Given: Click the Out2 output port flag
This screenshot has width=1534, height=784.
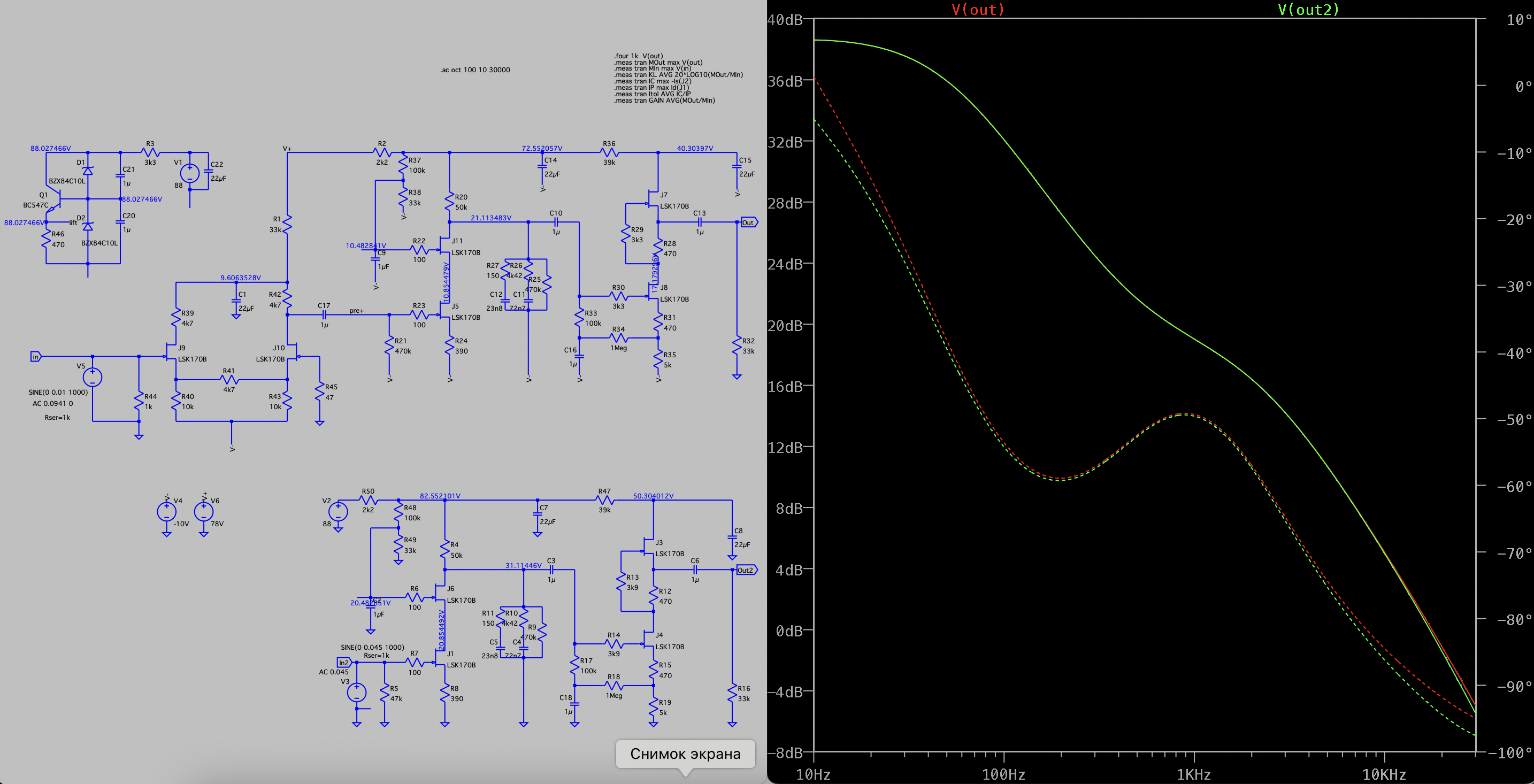Looking at the screenshot, I should pos(746,570).
